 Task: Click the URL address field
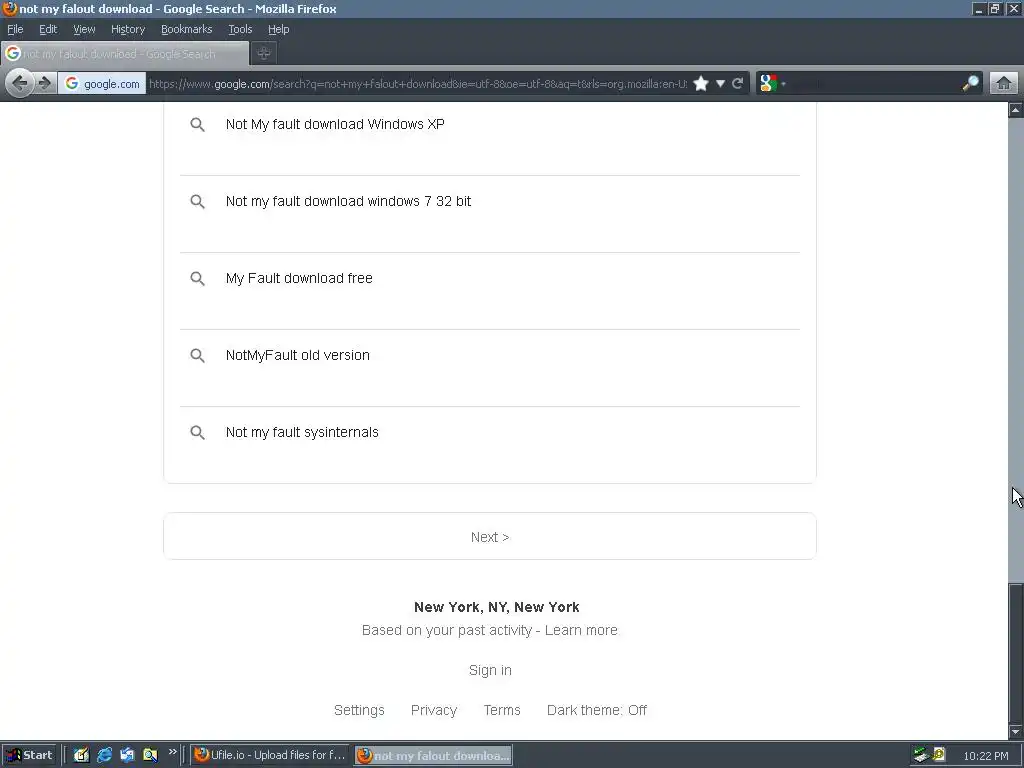pyautogui.click(x=418, y=84)
